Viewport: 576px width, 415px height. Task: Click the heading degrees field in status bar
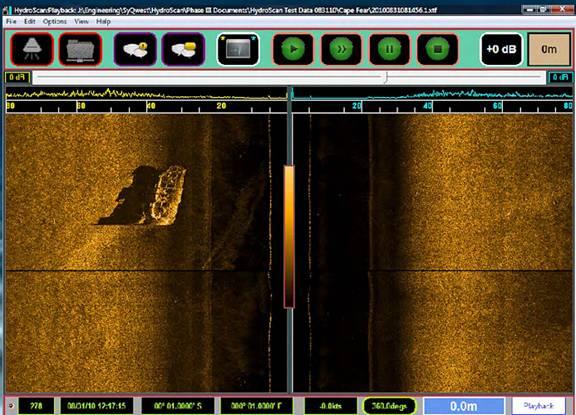(x=389, y=406)
